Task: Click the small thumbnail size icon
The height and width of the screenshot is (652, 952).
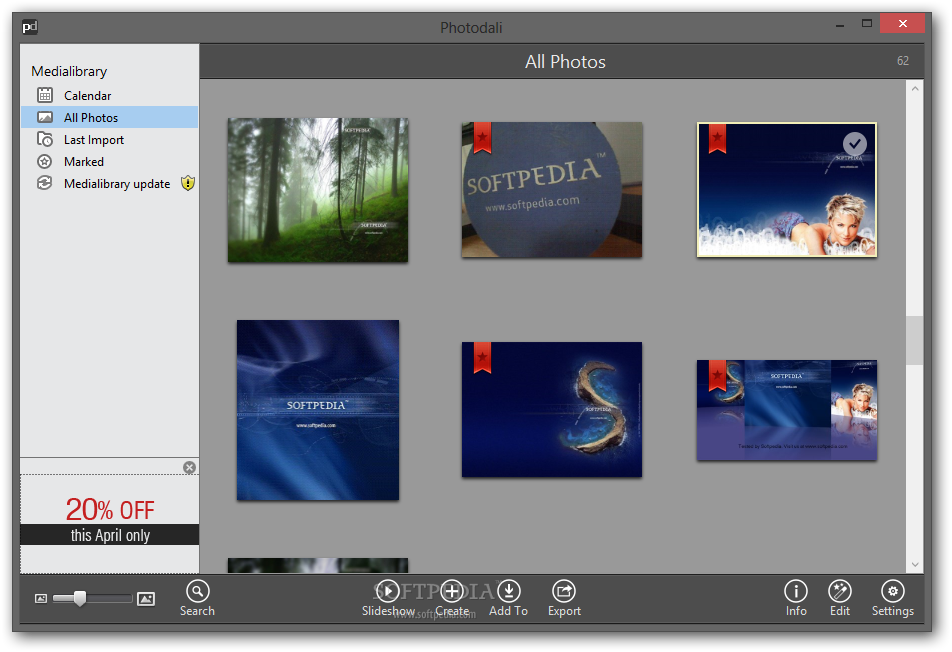Action: click(41, 599)
